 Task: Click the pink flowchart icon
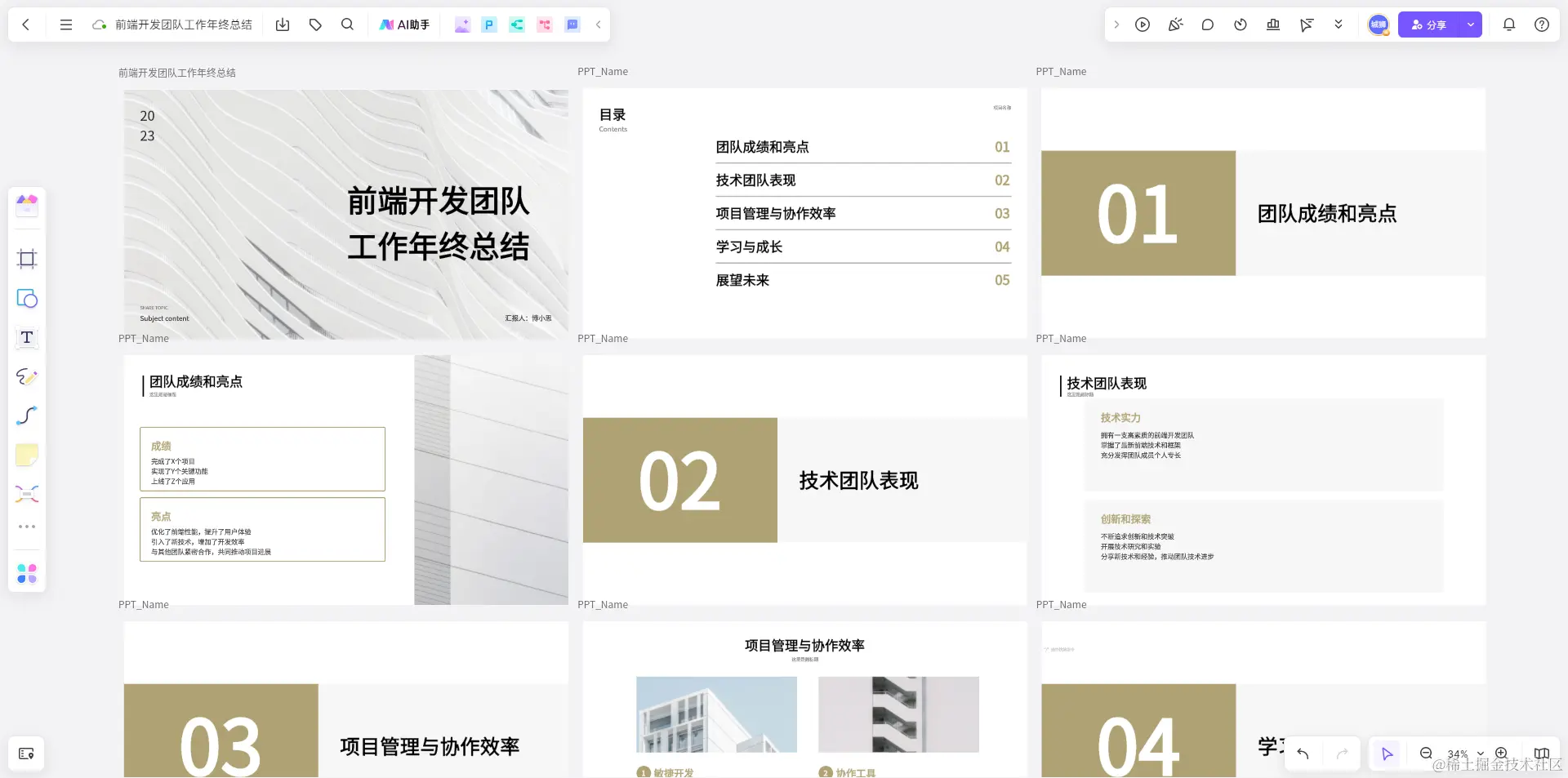click(x=545, y=24)
